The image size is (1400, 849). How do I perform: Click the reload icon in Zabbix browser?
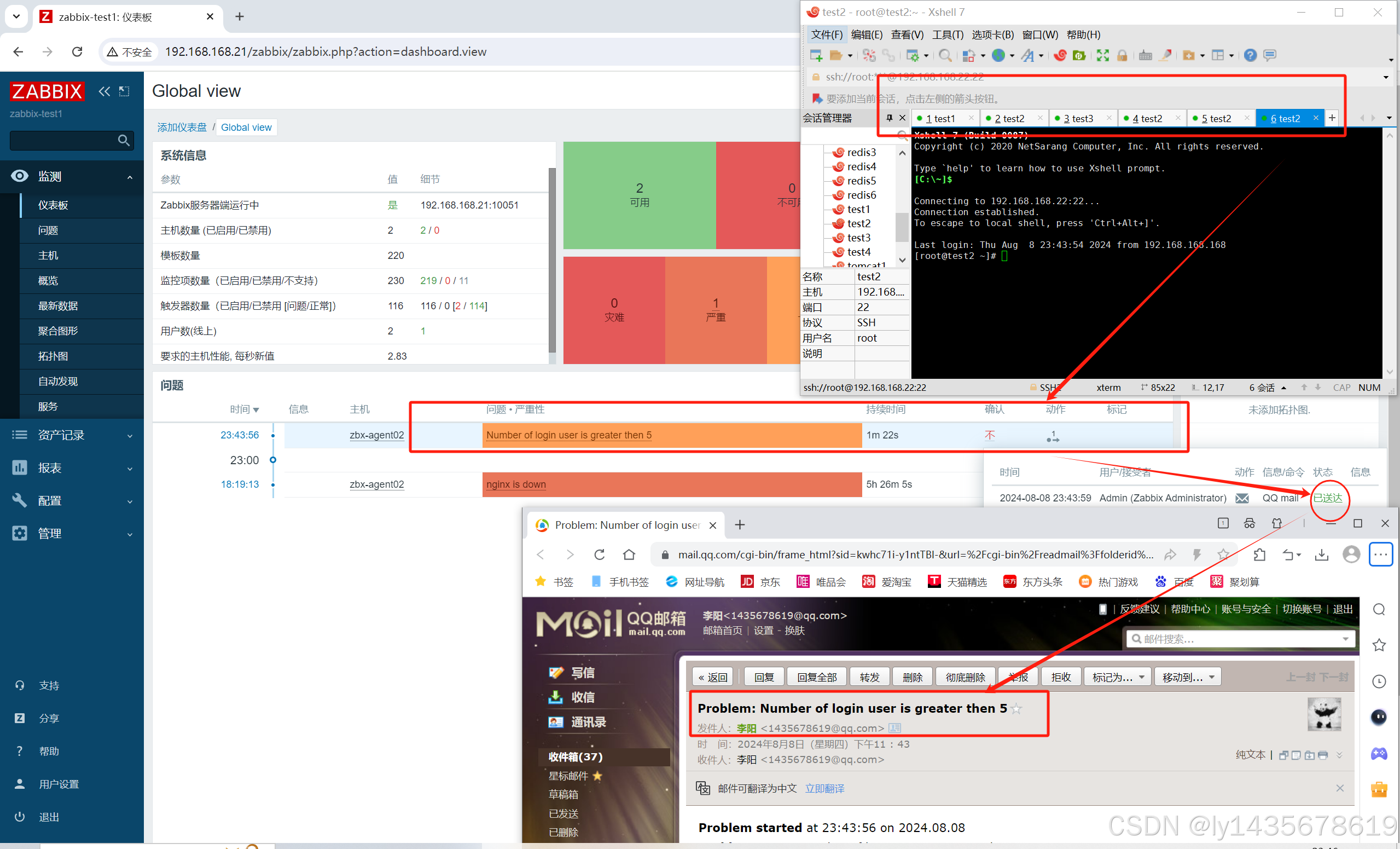pyautogui.click(x=77, y=52)
